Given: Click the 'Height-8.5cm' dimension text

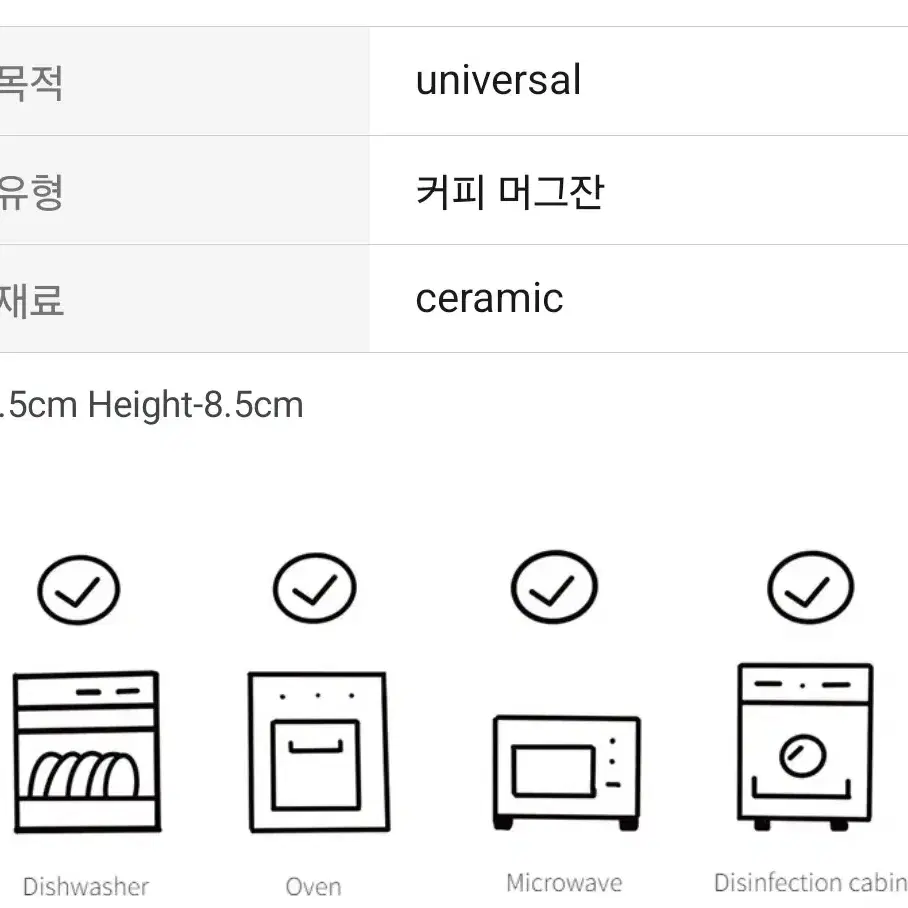Looking at the screenshot, I should (195, 405).
